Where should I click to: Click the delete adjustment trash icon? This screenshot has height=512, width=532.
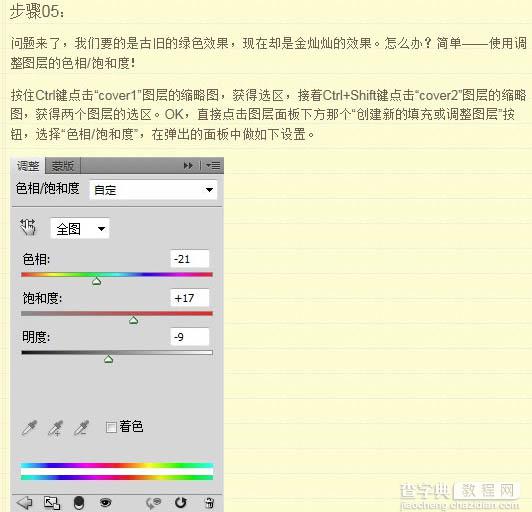209,502
